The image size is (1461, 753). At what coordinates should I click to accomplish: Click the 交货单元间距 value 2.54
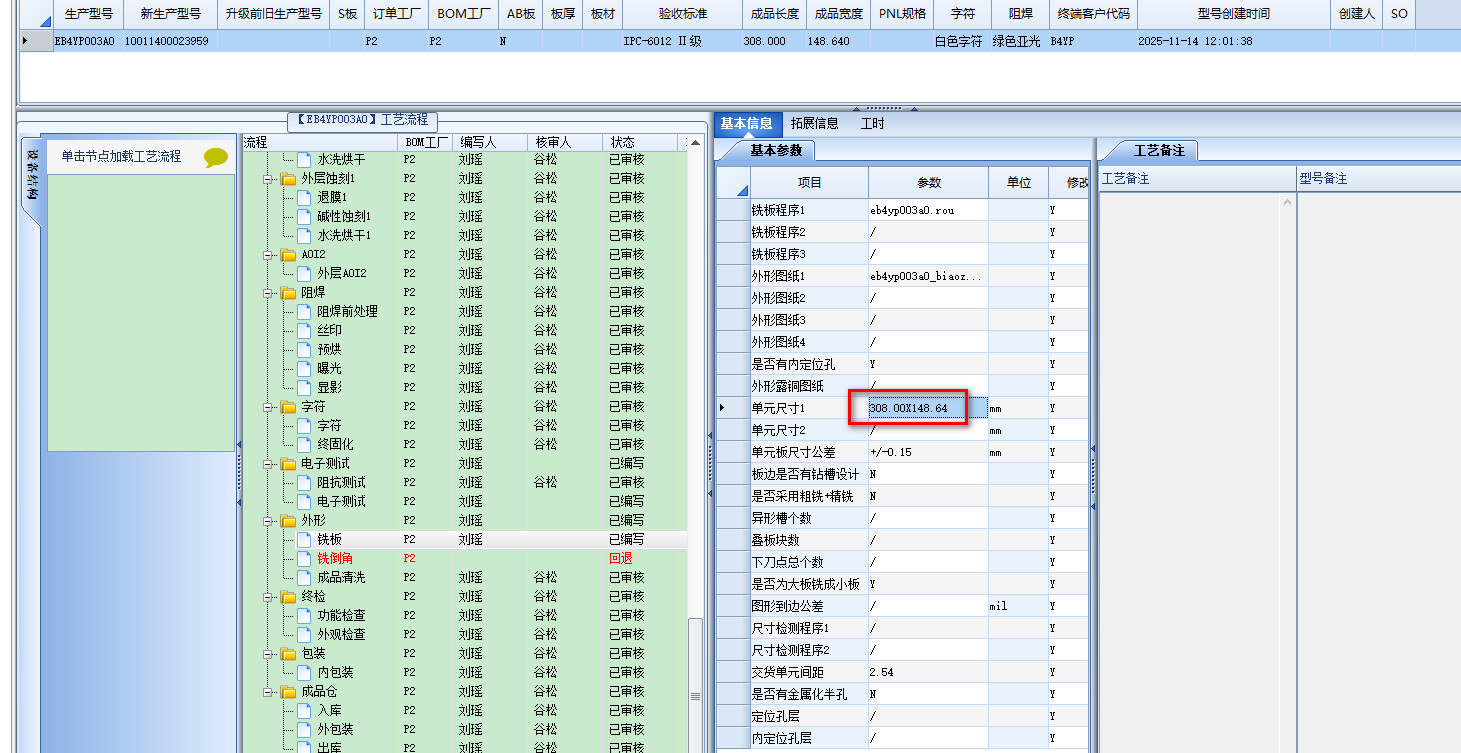point(928,672)
